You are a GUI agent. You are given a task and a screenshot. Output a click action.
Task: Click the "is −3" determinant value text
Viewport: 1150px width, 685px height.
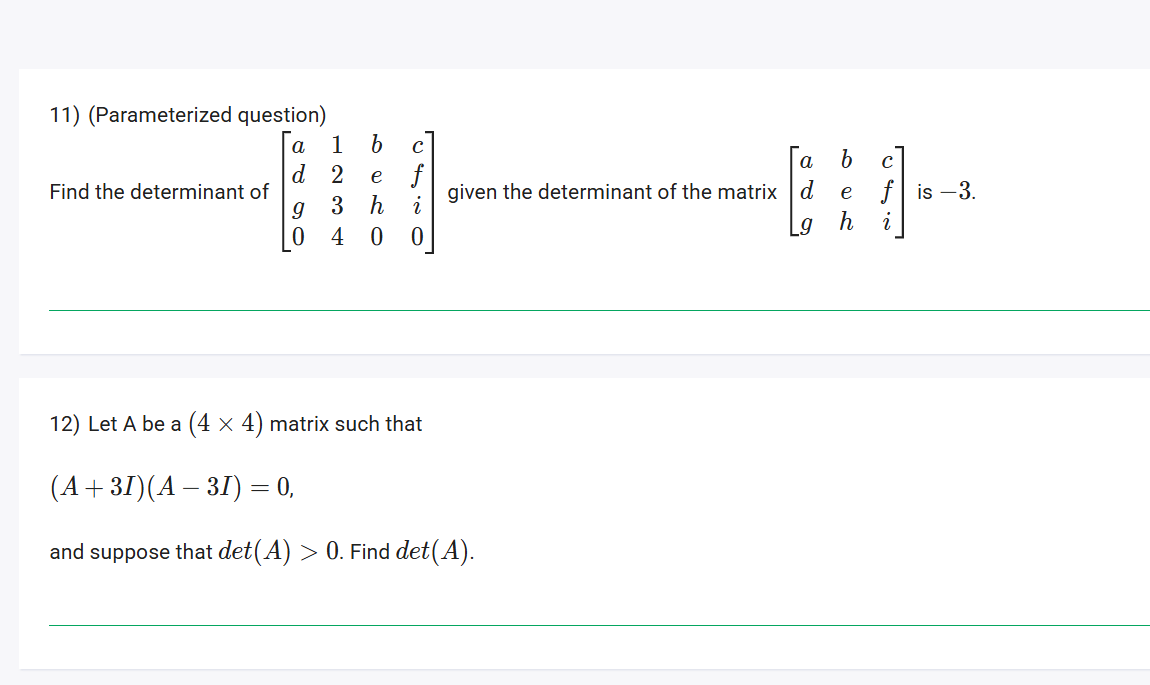point(945,192)
